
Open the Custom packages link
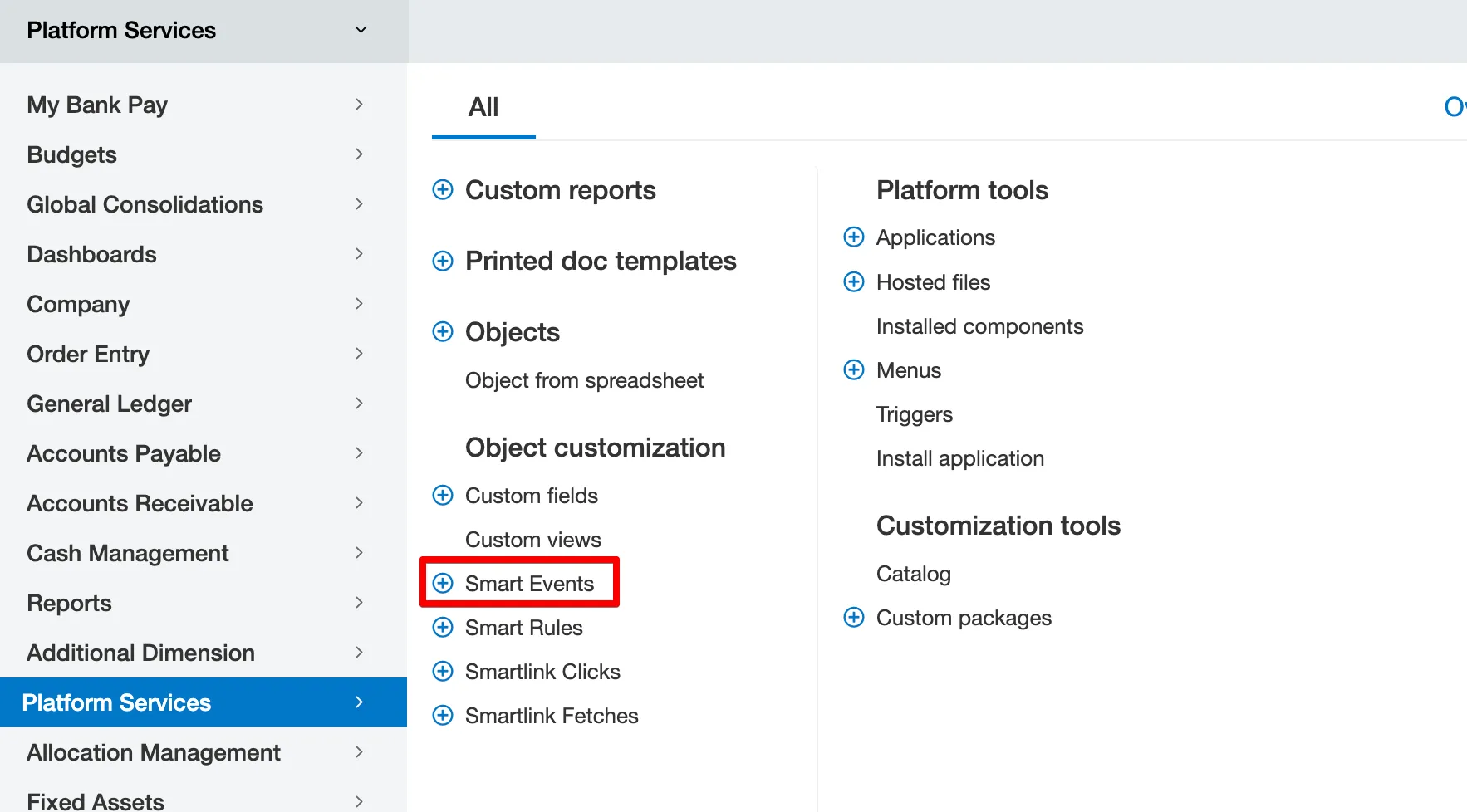click(964, 619)
